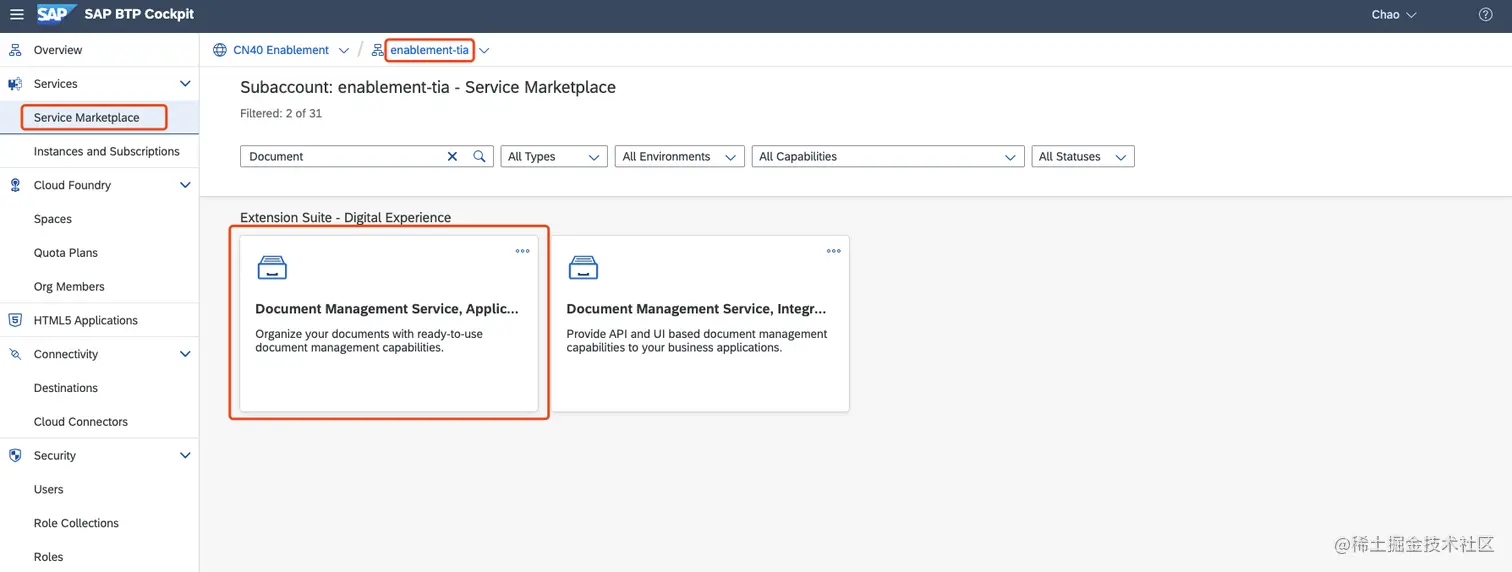Click the HTML5 Applications icon
Screen dimensions: 1512x572
[15, 320]
